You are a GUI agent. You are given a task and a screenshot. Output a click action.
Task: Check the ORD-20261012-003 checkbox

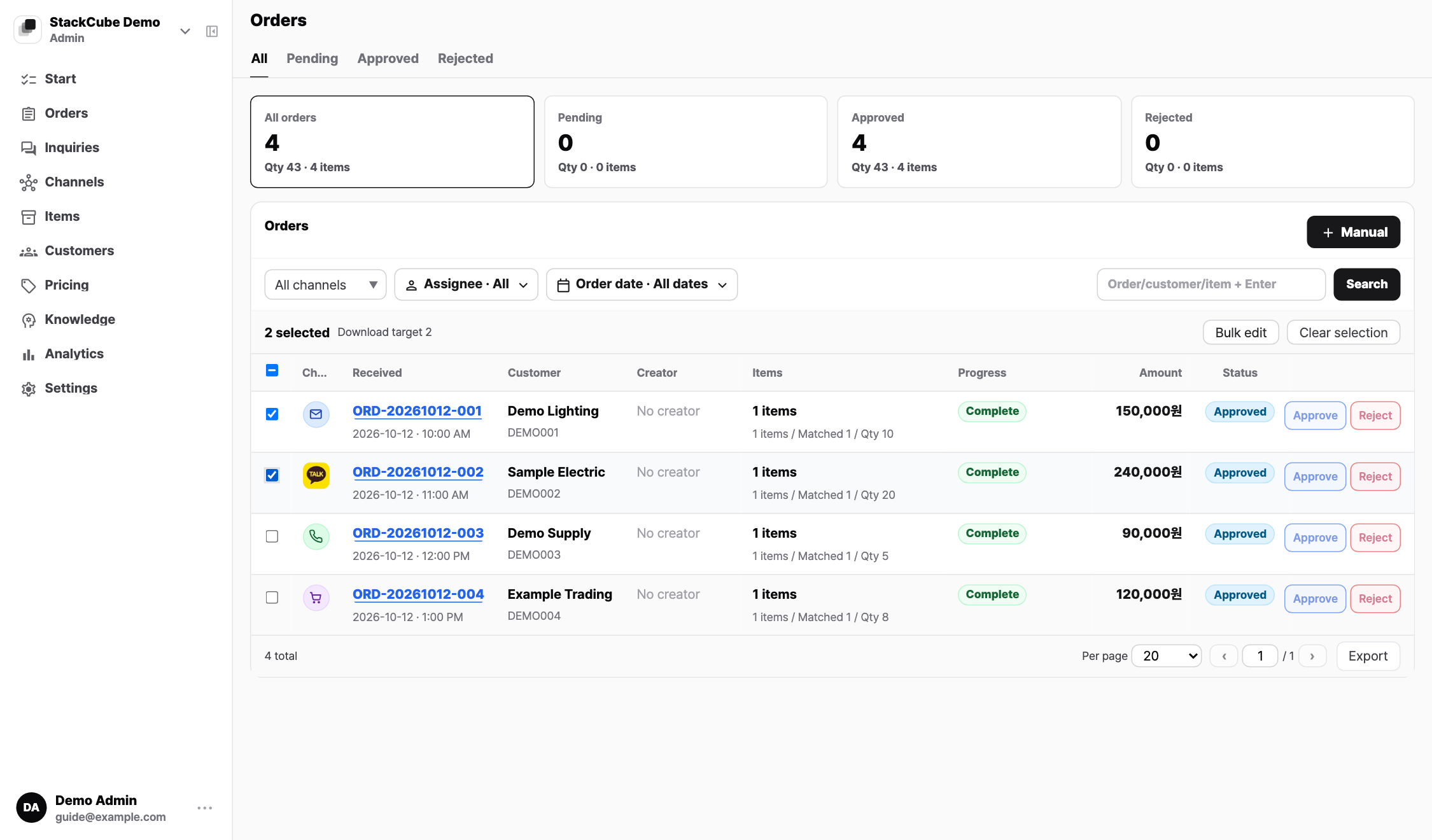click(x=272, y=536)
